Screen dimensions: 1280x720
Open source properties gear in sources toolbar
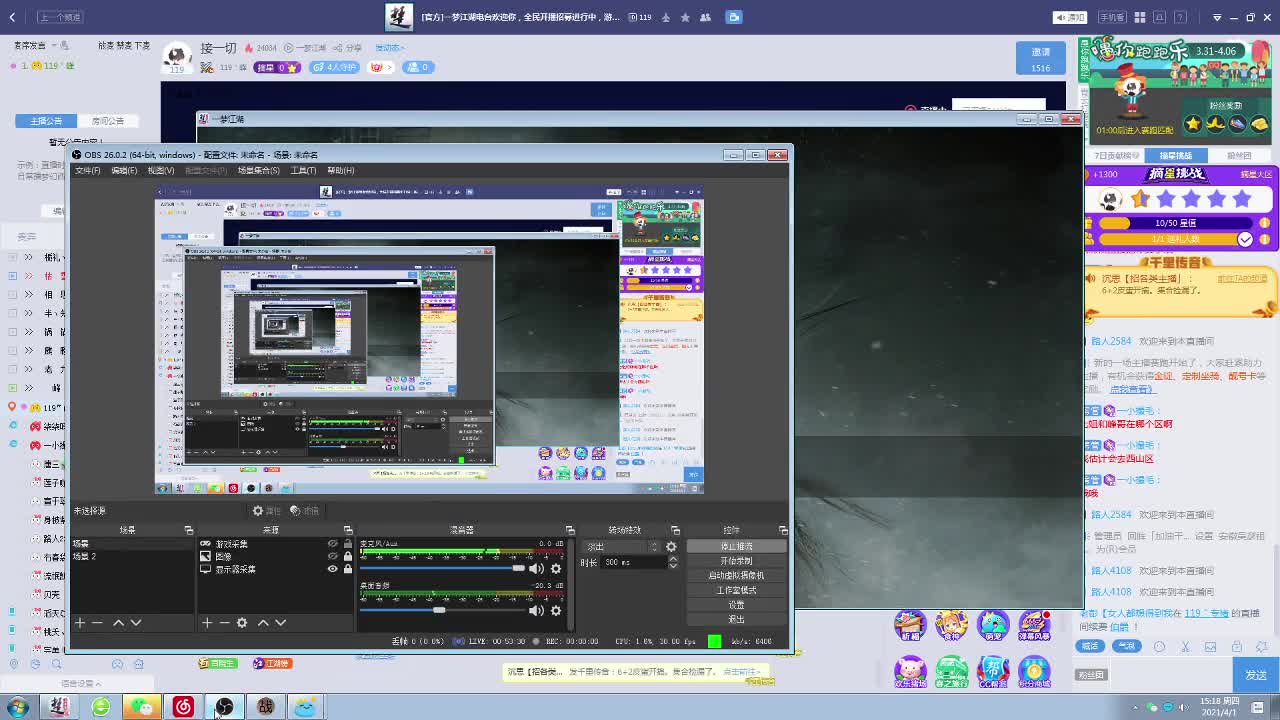pos(242,622)
